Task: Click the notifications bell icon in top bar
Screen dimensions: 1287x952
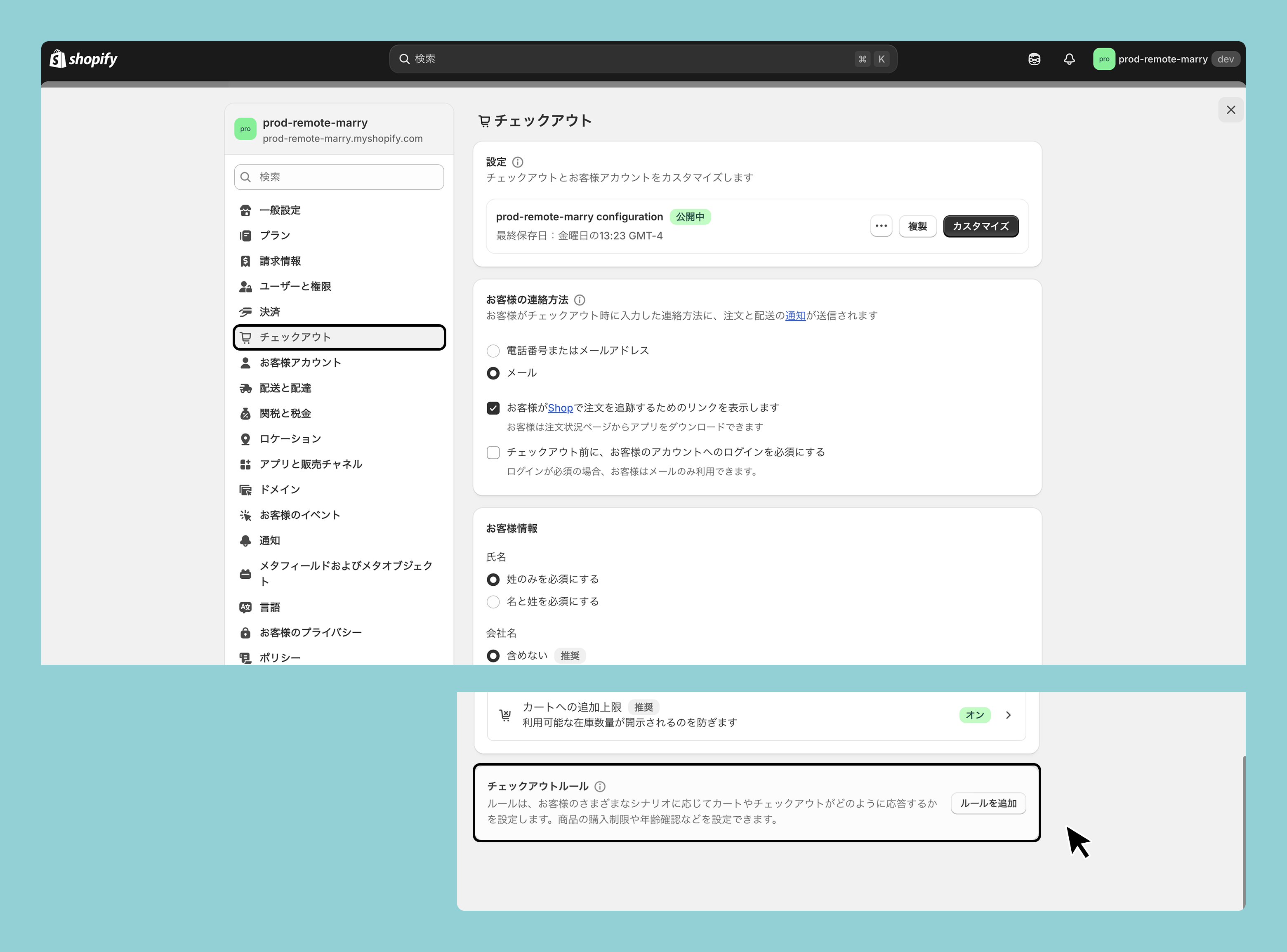Action: pos(1069,59)
